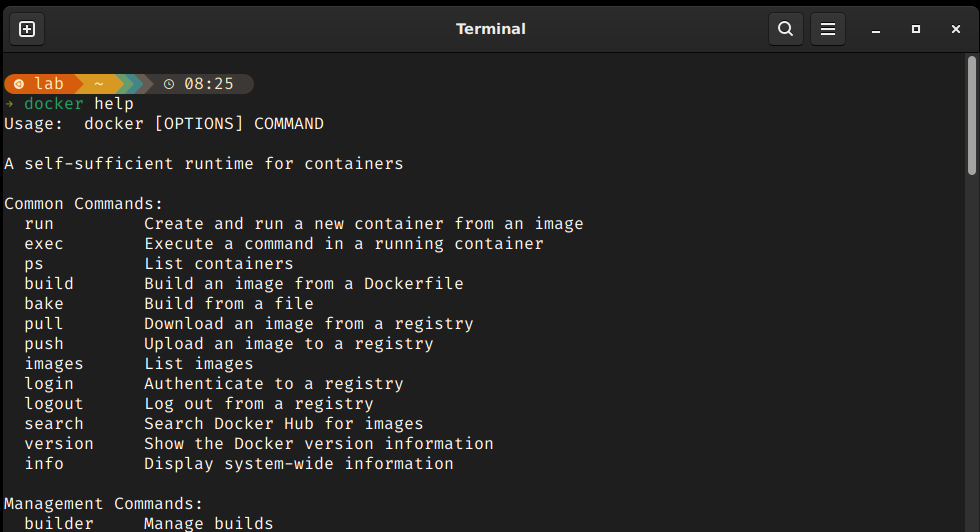The image size is (980, 532).
Task: Open the hamburger main menu
Action: pos(828,29)
